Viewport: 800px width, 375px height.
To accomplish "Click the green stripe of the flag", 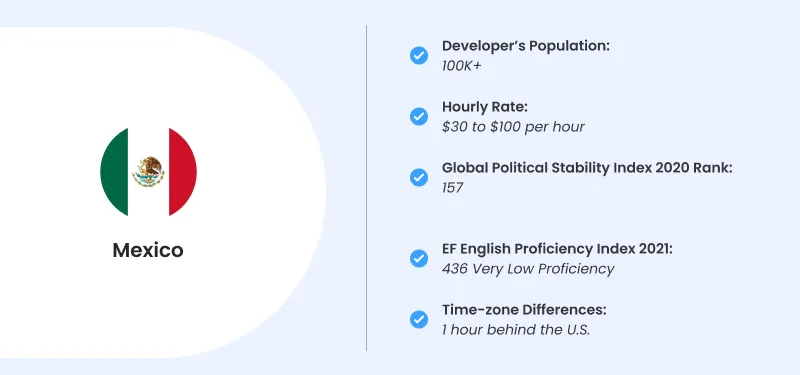I will click(x=114, y=172).
